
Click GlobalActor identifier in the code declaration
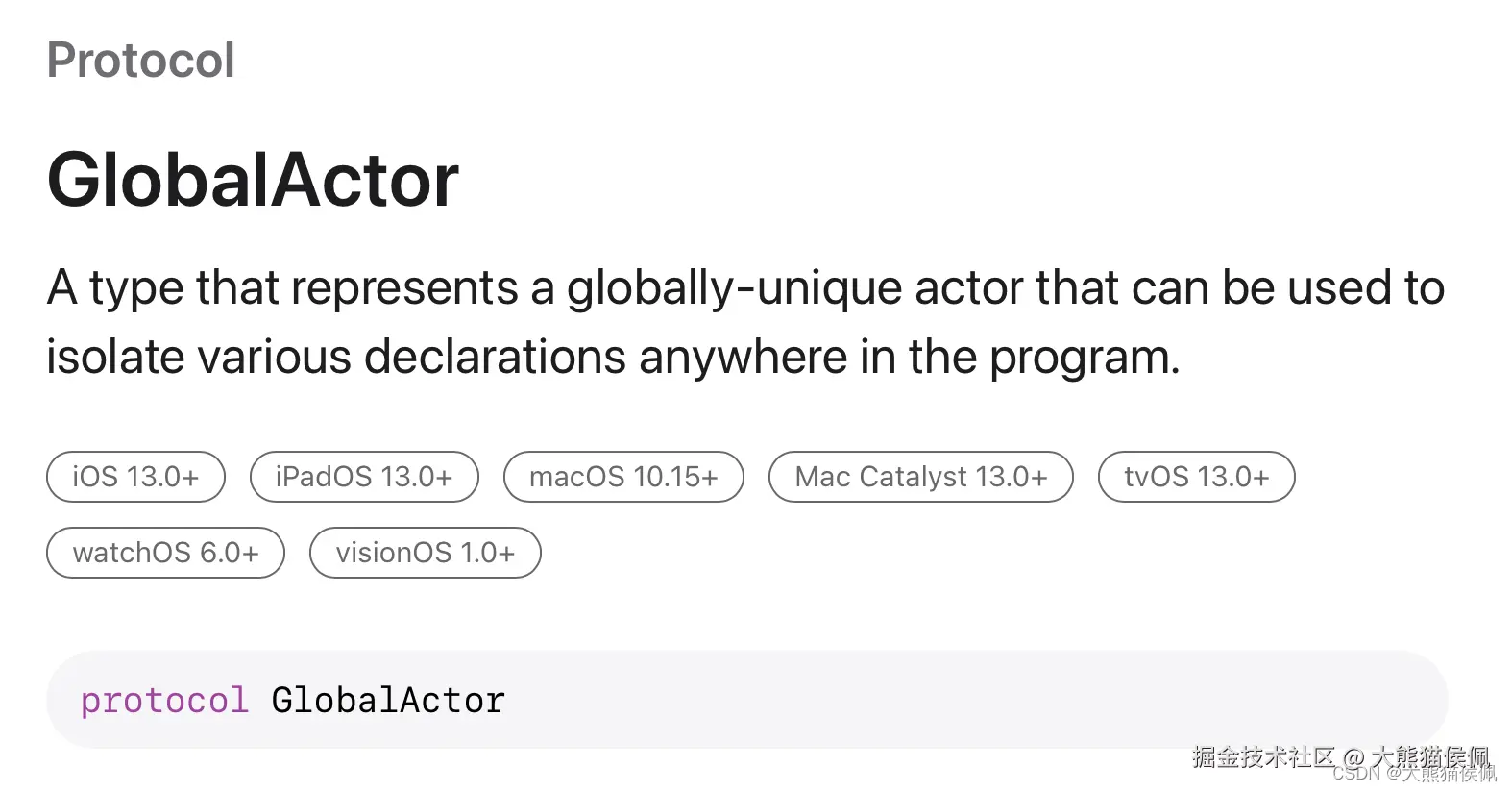coord(388,701)
